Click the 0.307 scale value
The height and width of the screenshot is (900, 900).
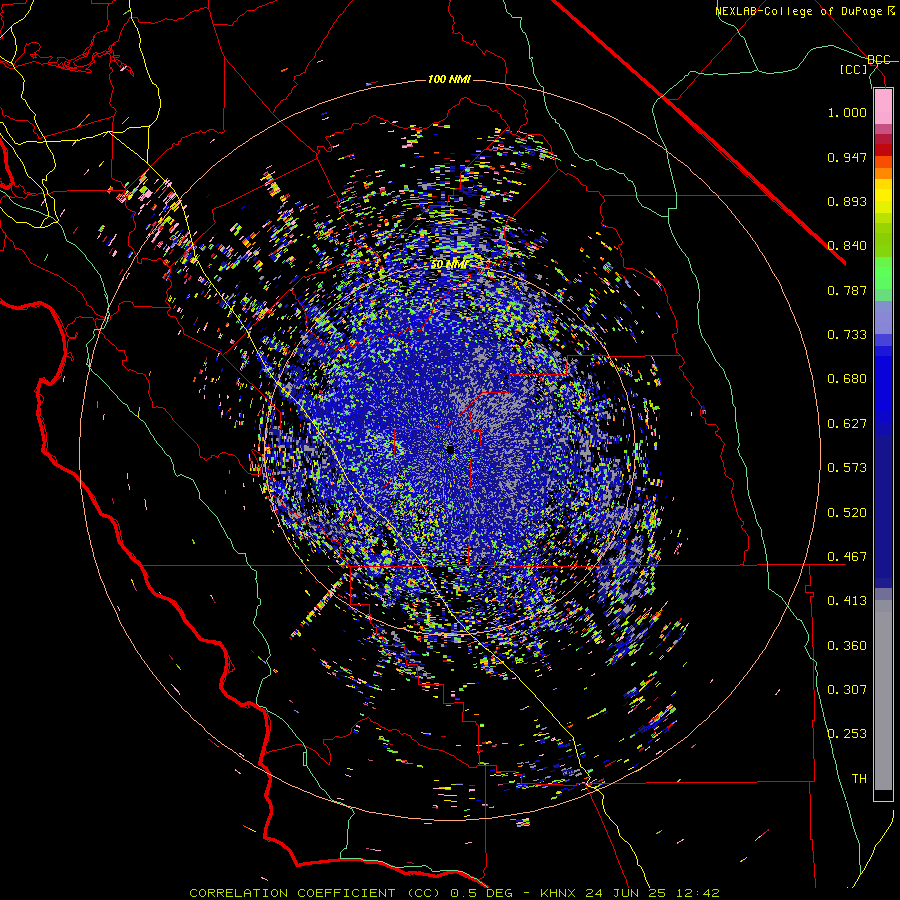(x=847, y=690)
